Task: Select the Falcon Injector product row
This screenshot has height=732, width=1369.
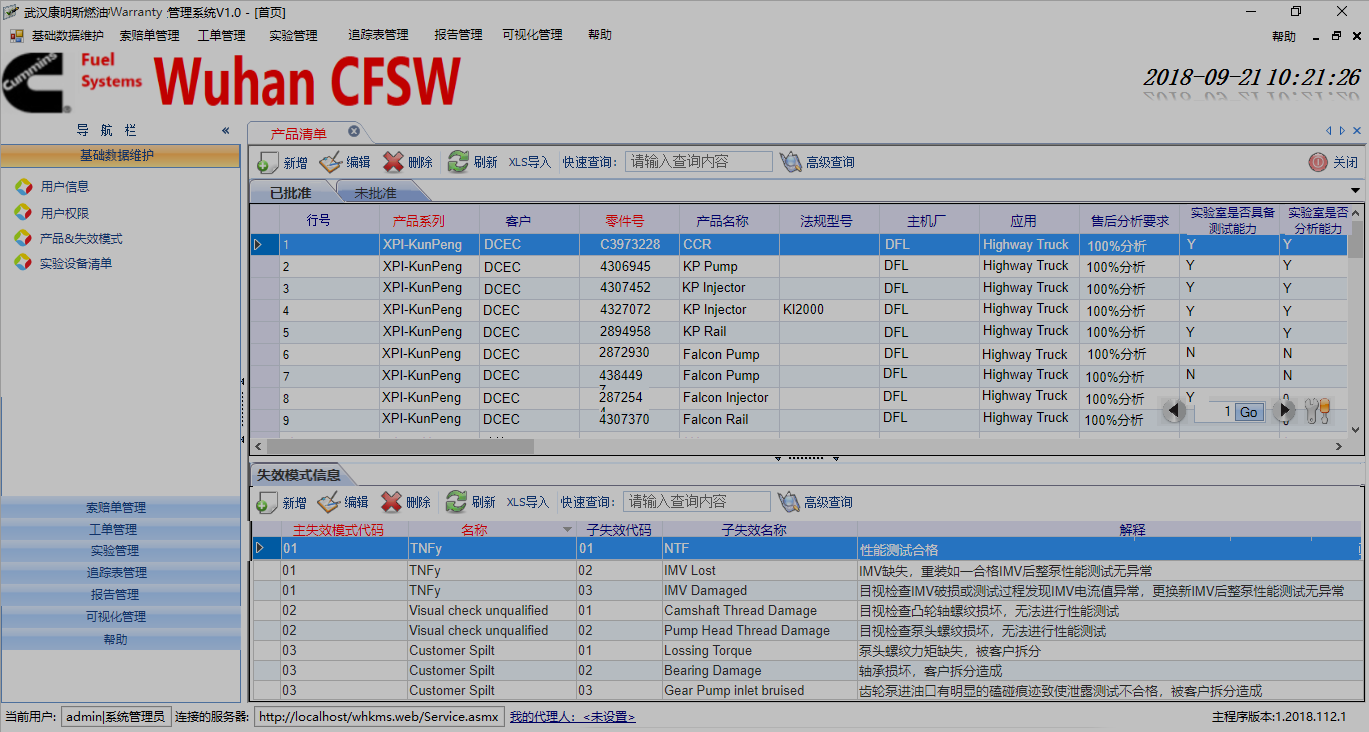Action: click(800, 398)
